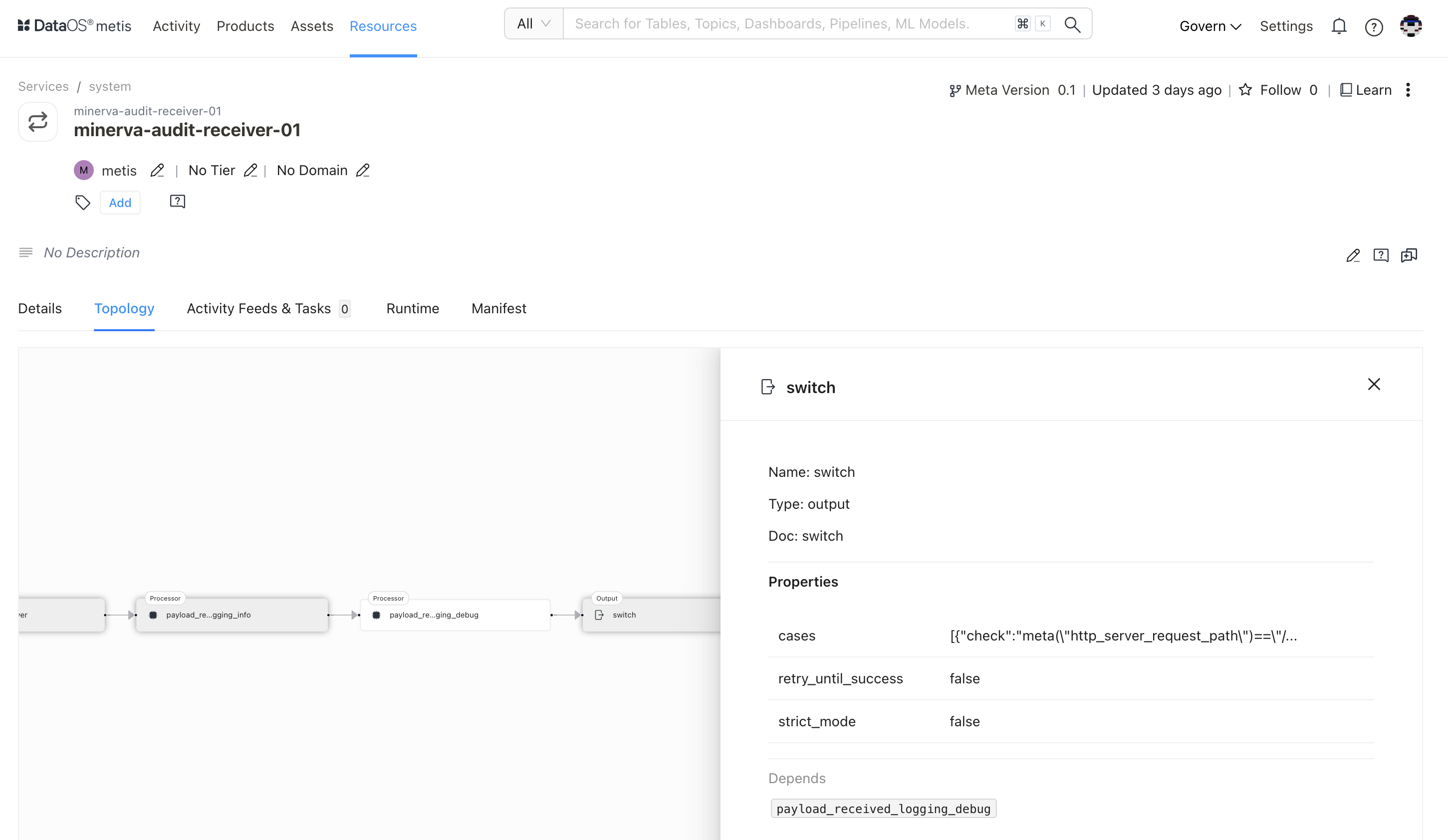Open the user profile avatar
The image size is (1448, 840).
click(x=1411, y=26)
